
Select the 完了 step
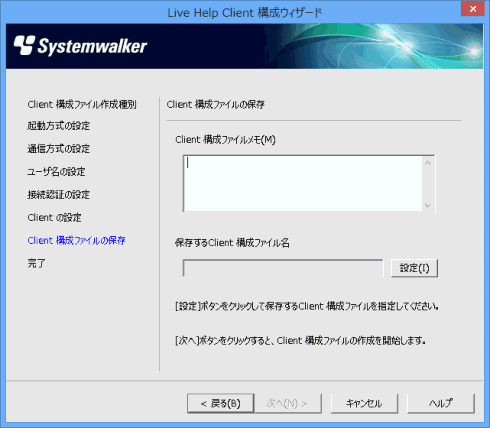click(36, 263)
